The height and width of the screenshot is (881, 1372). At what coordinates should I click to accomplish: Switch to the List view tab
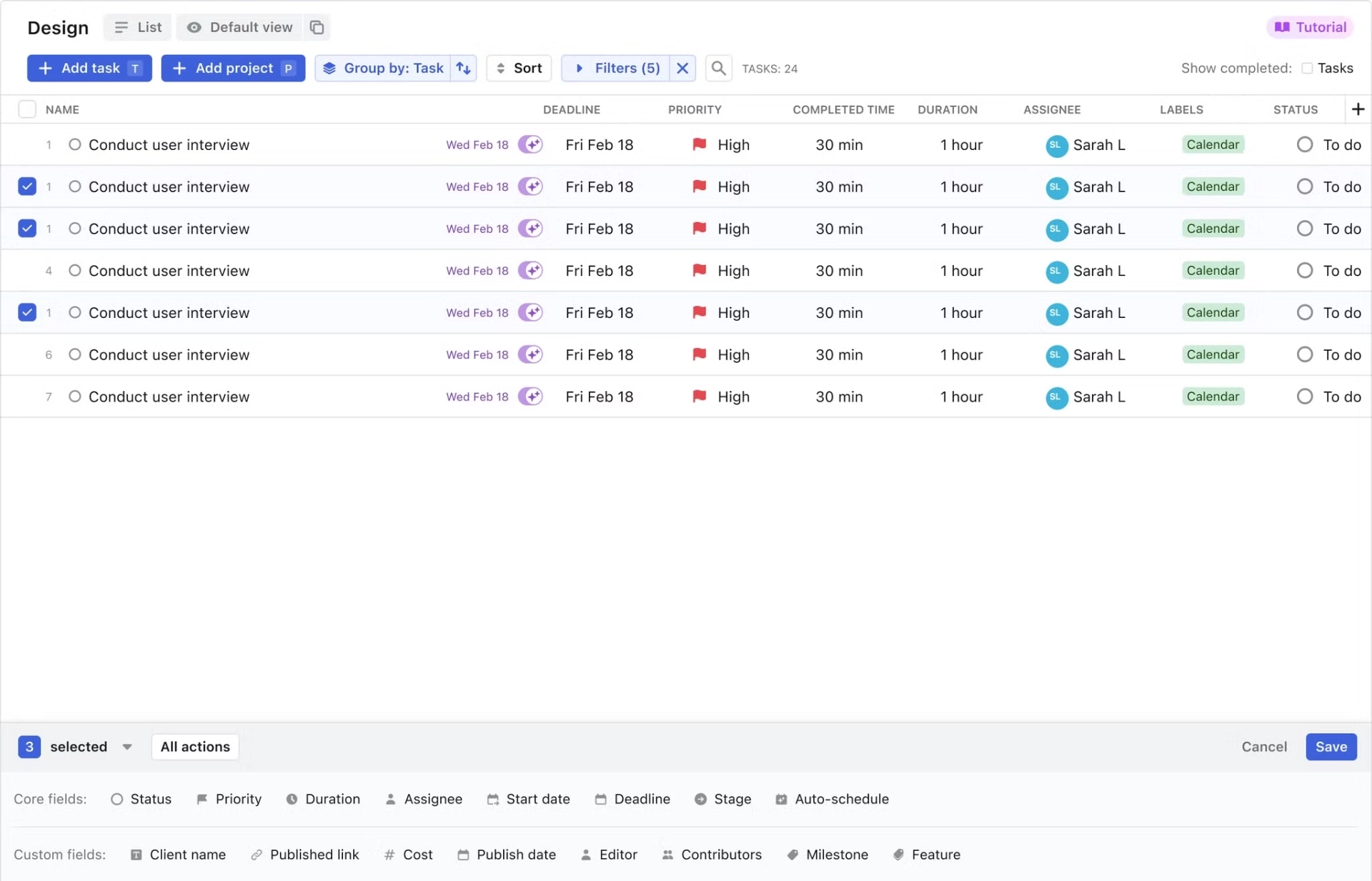[138, 27]
